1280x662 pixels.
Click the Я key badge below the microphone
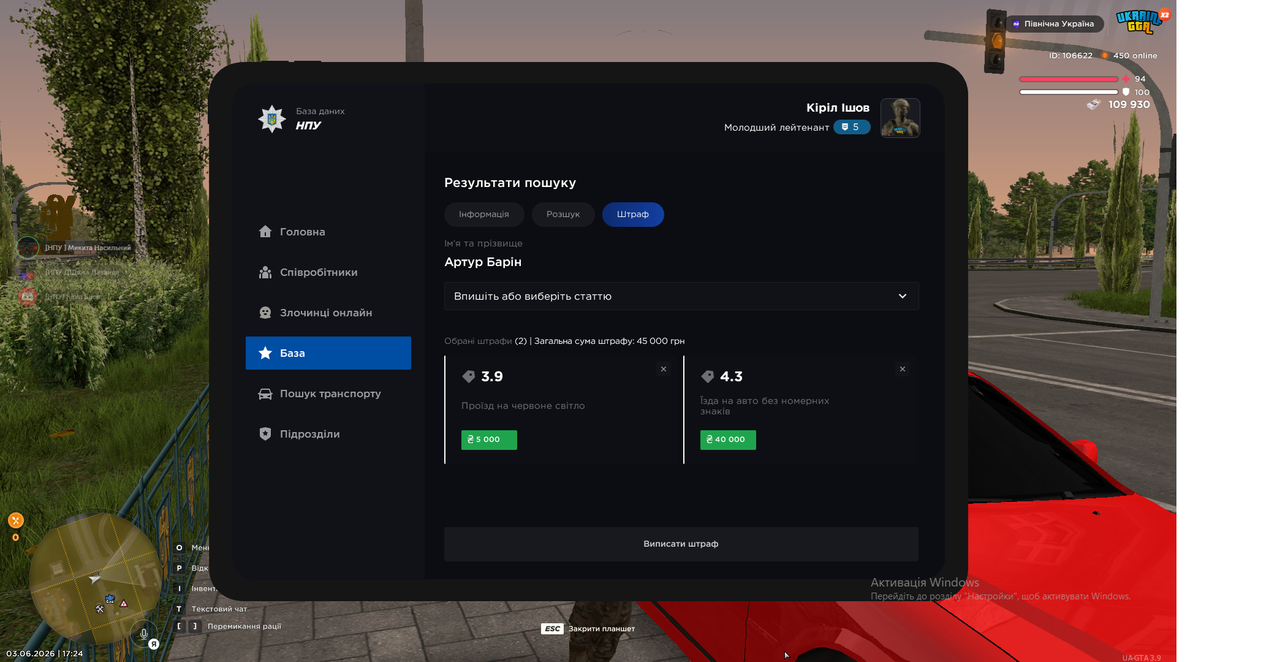(x=154, y=644)
